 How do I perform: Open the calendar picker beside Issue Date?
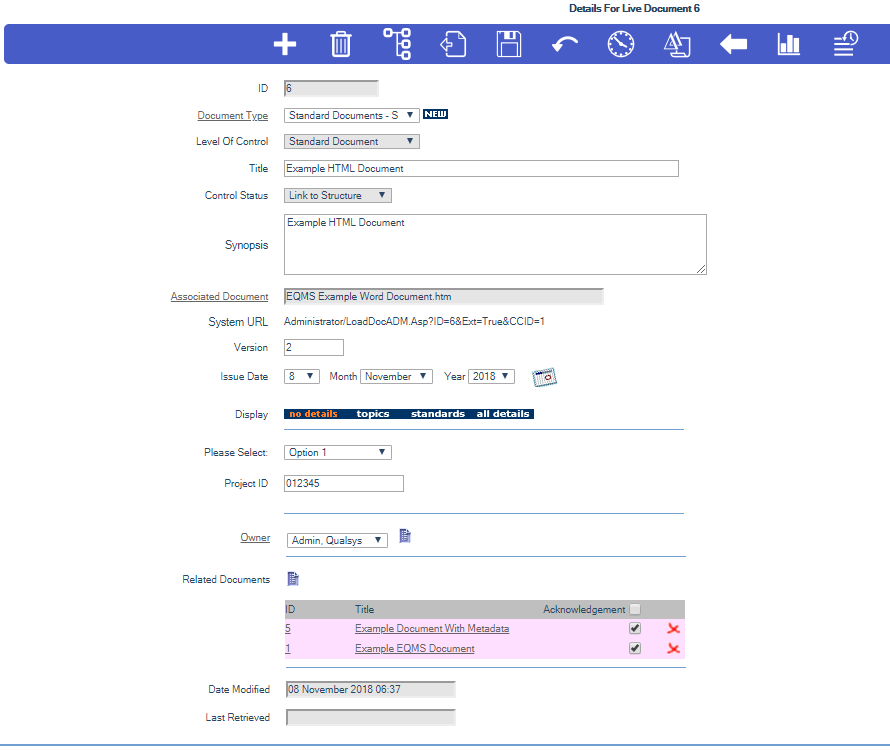[x=544, y=377]
